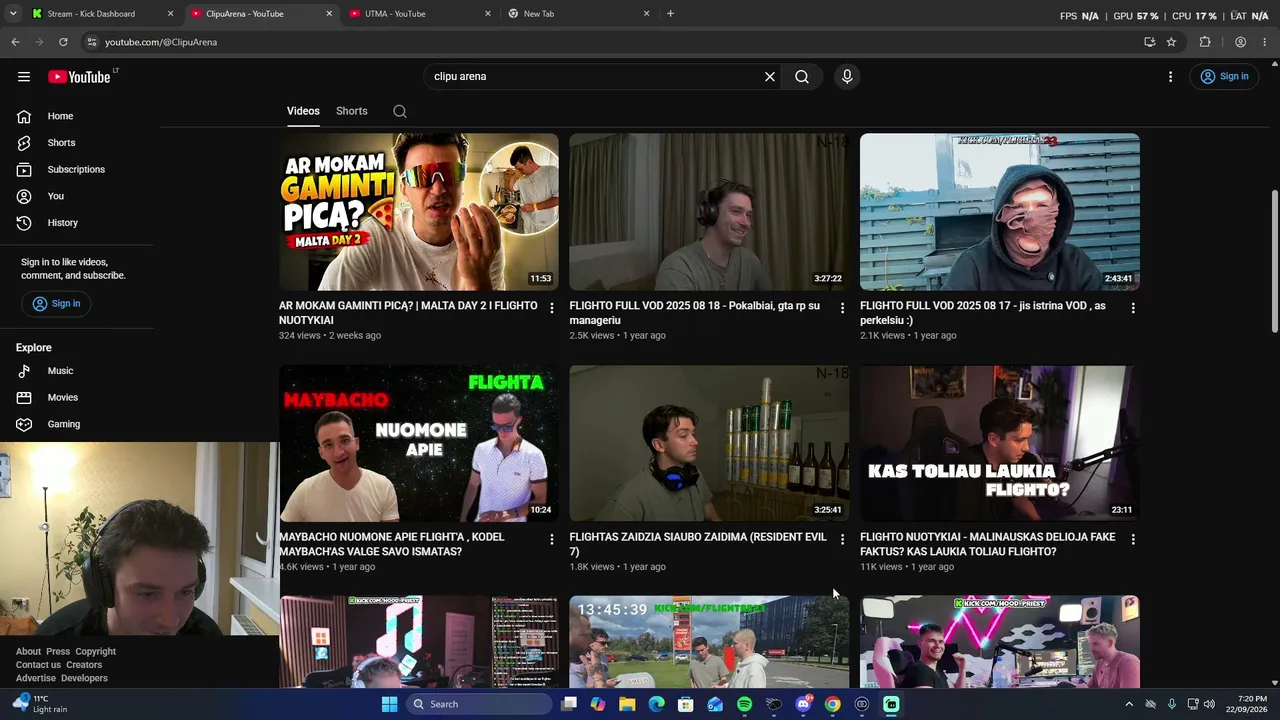Clear search text with X icon
This screenshot has width=1280, height=720.
pyautogui.click(x=770, y=77)
